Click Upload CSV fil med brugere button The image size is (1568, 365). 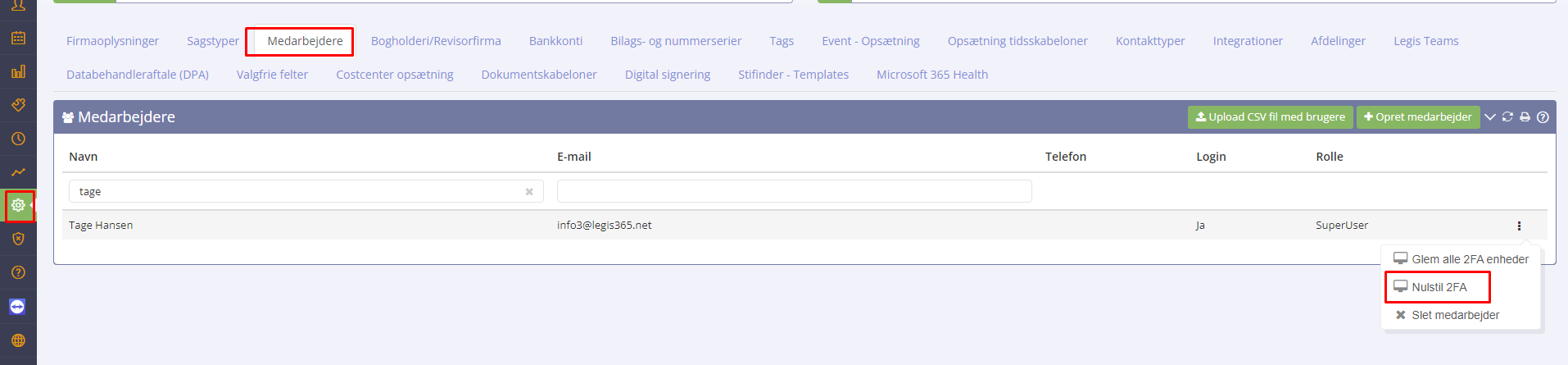click(x=1270, y=117)
